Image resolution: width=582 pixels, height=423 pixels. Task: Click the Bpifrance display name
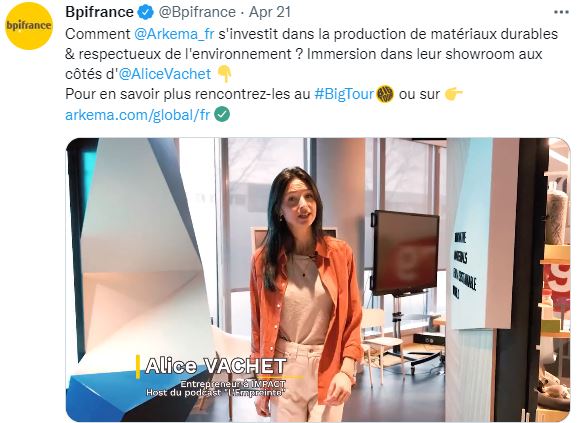[x=99, y=12]
